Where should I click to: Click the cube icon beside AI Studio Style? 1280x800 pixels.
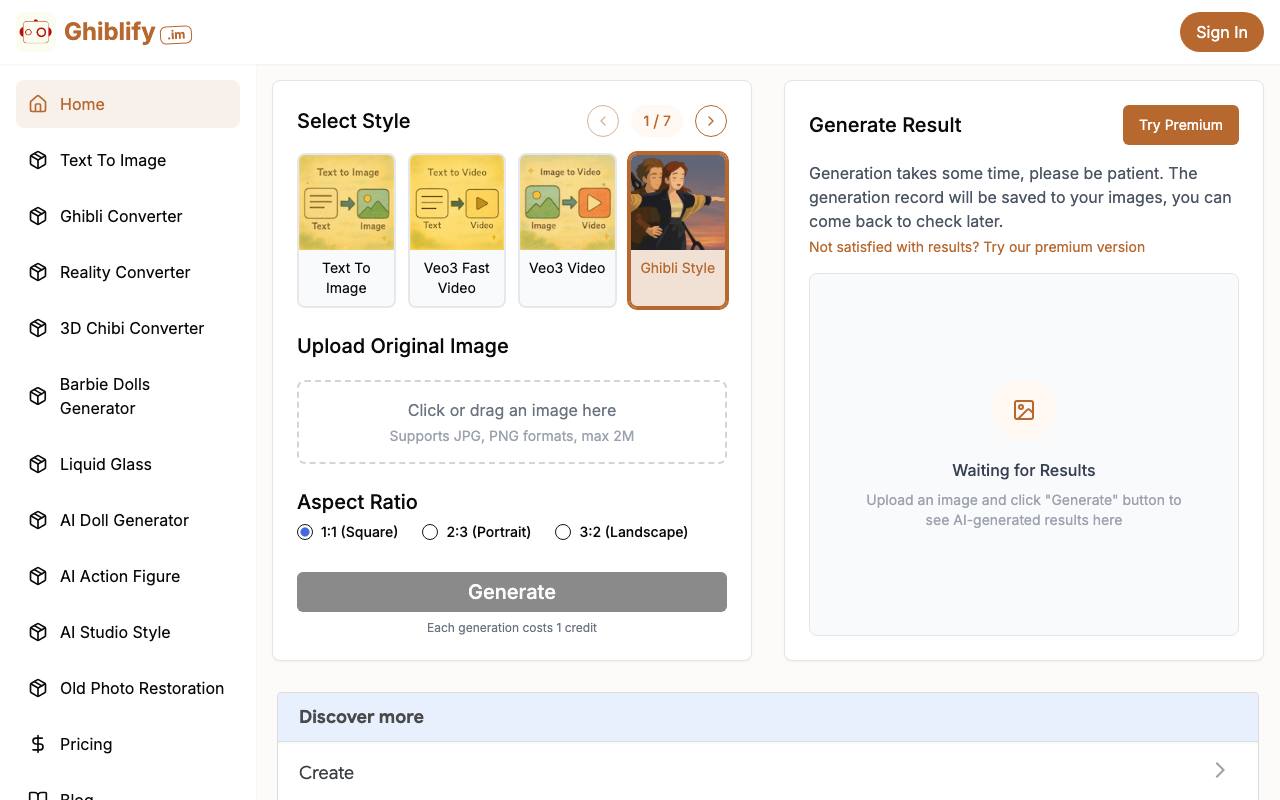[x=38, y=632]
